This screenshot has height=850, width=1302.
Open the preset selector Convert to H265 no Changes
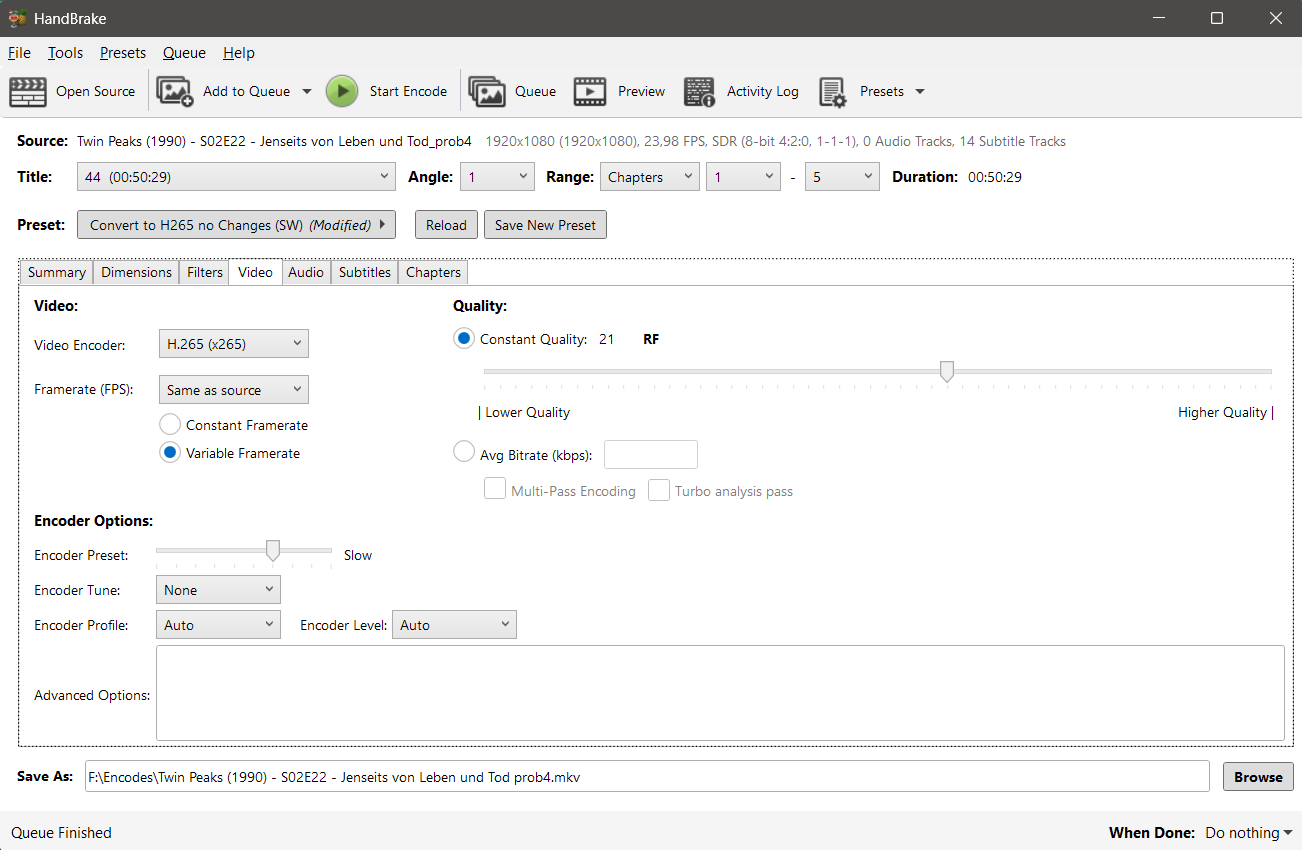[236, 225]
